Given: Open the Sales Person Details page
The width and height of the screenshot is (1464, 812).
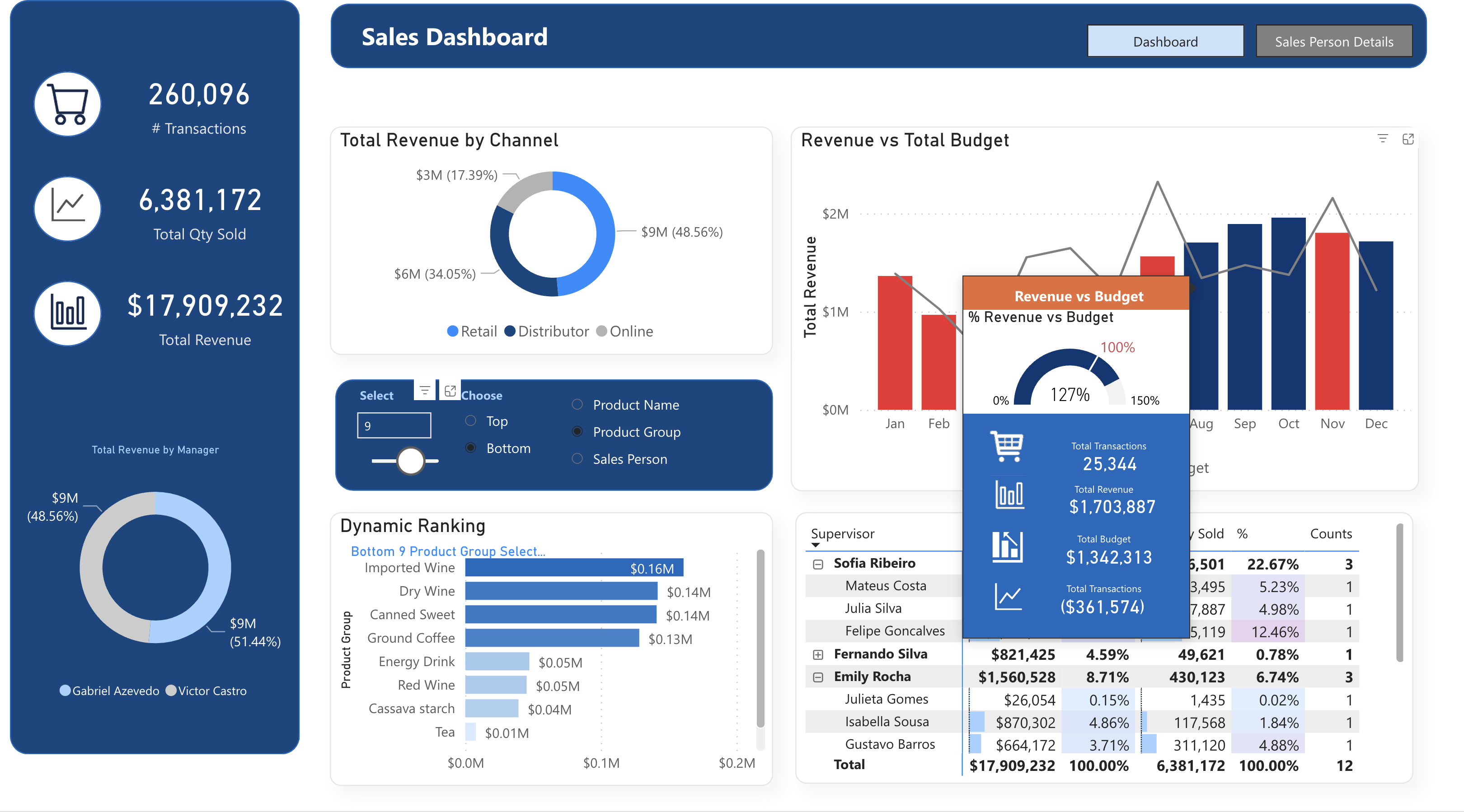Looking at the screenshot, I should coord(1333,42).
